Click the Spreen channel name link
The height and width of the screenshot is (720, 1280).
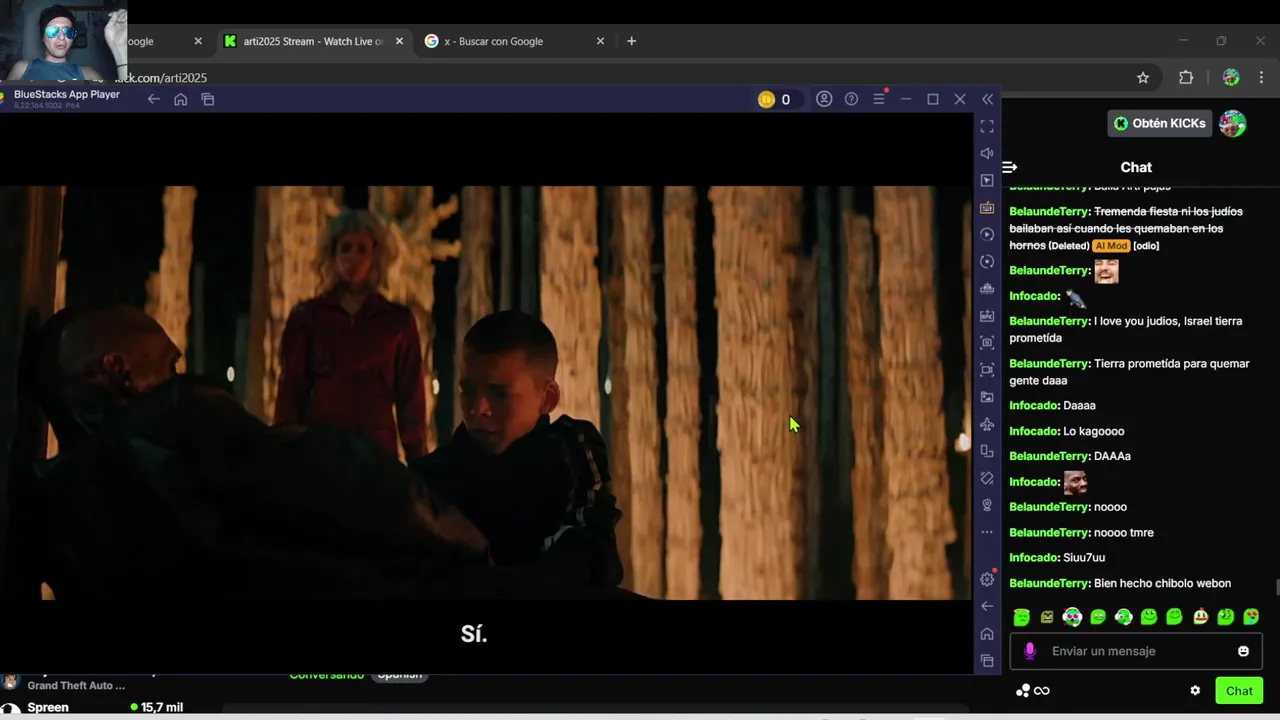48,707
